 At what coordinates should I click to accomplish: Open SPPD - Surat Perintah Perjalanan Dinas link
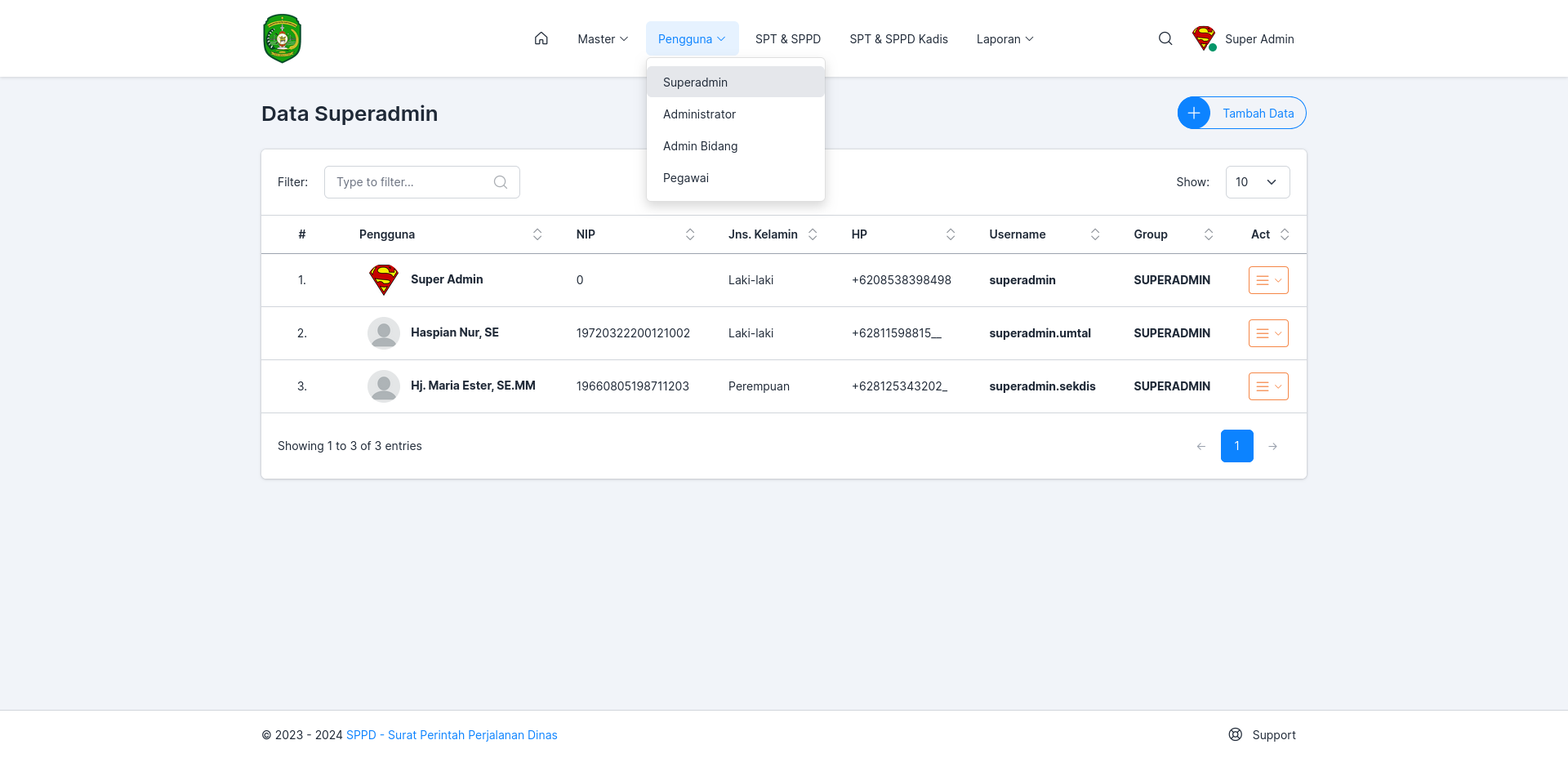click(452, 734)
